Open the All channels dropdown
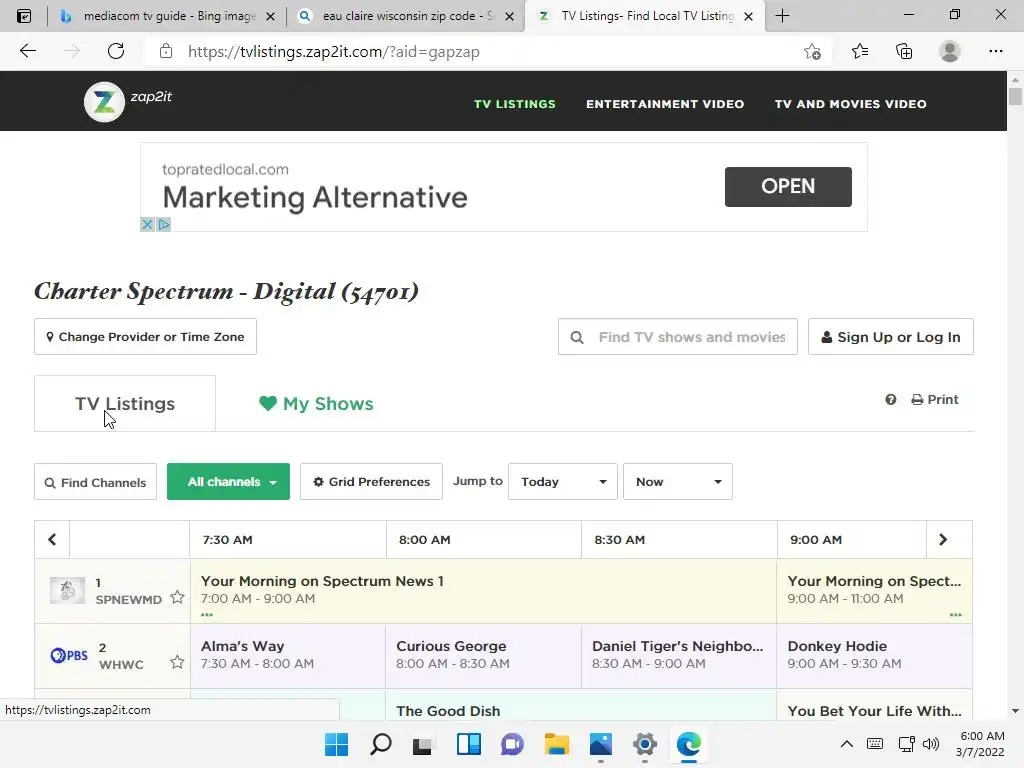This screenshot has width=1024, height=768. point(228,482)
